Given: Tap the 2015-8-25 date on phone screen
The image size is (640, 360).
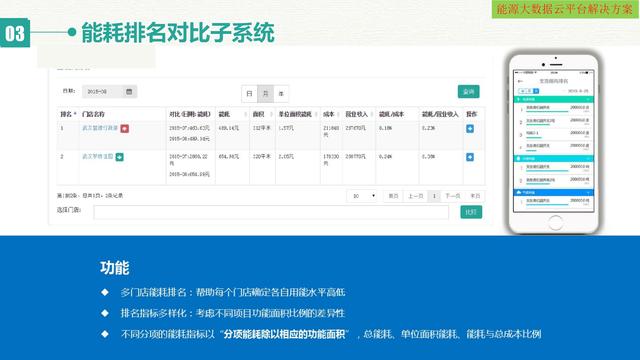Looking at the screenshot, I should tap(578, 91).
